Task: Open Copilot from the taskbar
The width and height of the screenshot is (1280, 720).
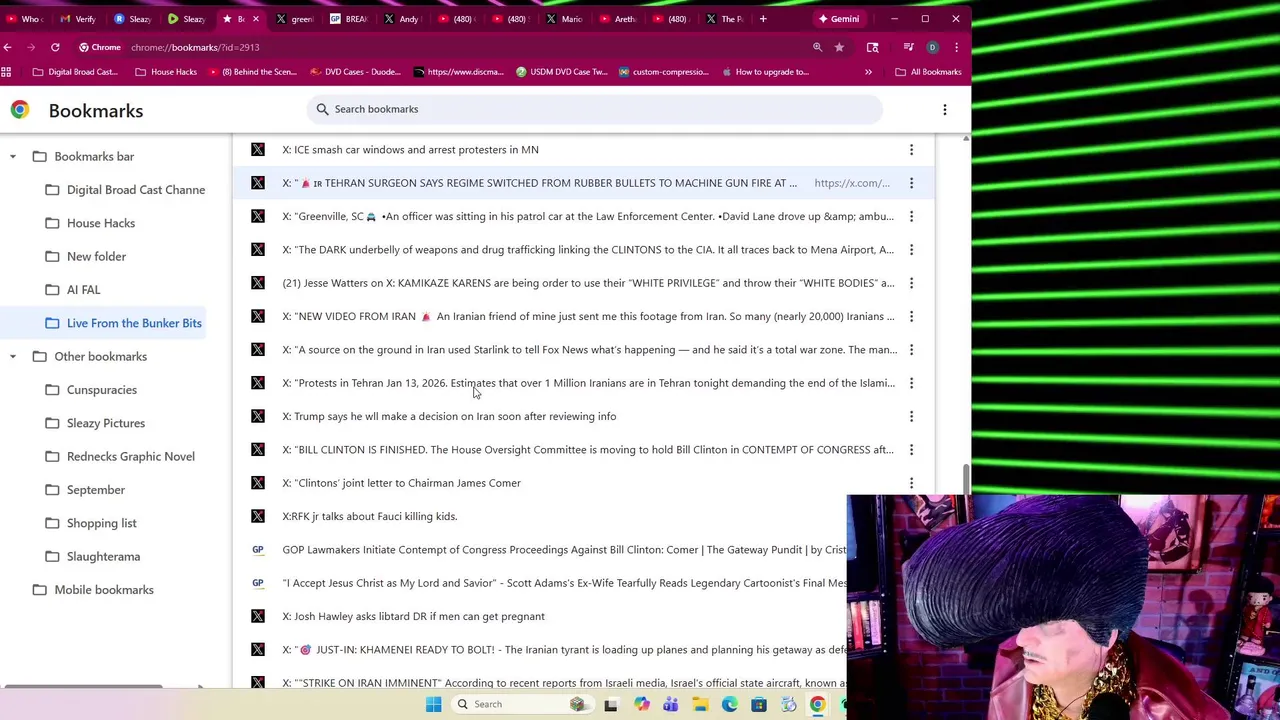Action: (x=641, y=704)
